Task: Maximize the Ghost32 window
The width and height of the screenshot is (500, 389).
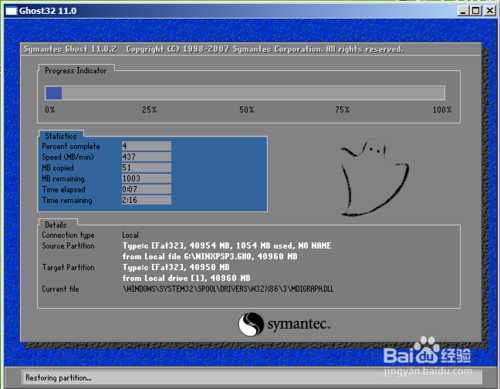Action: point(476,11)
